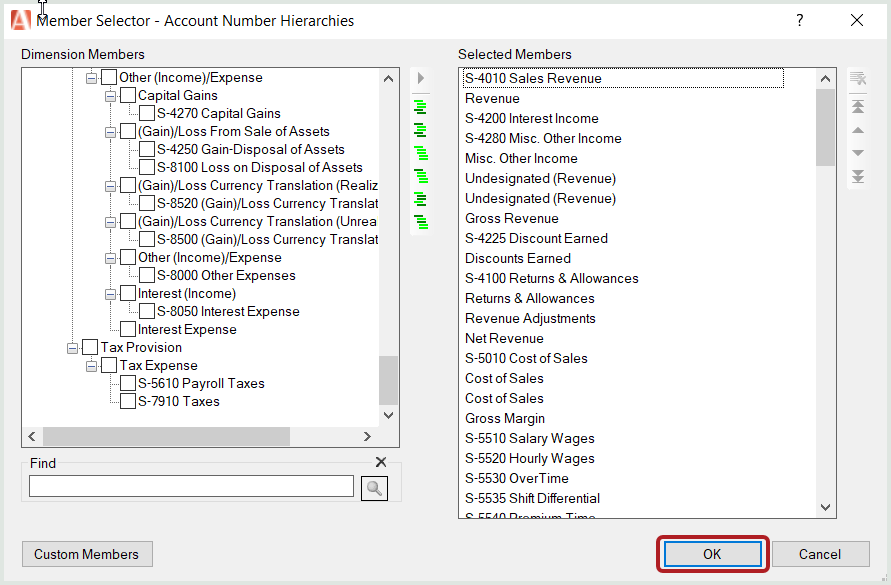Click the member and descendants selection icon

pyautogui.click(x=420, y=153)
